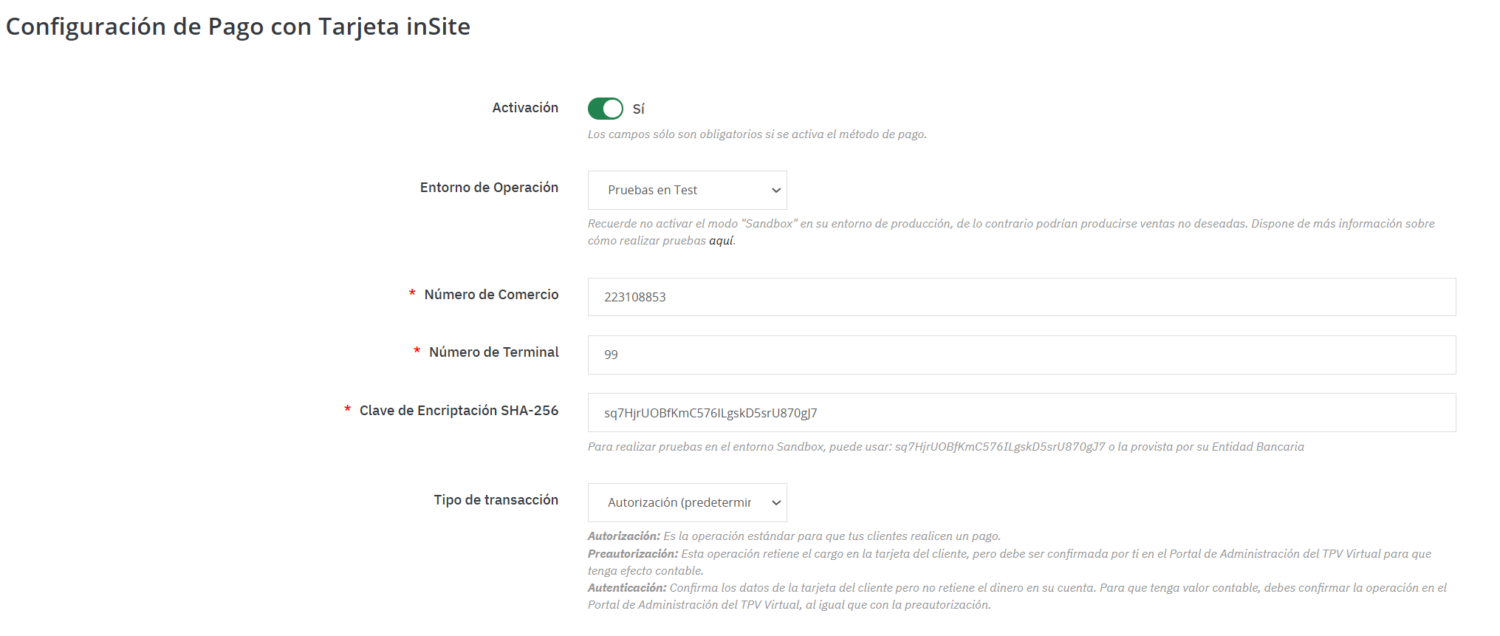This screenshot has width=1500, height=636.
Task: Click the 'Activación' field label
Action: point(525,108)
